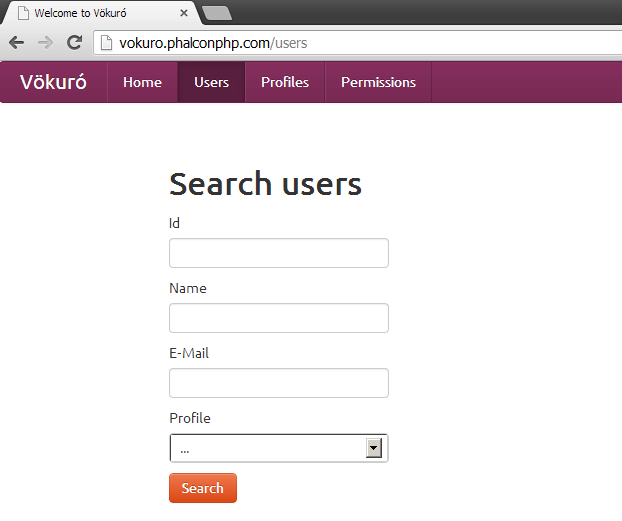Open the Profile combo box
This screenshot has height=521, width=622.
click(x=268, y=448)
